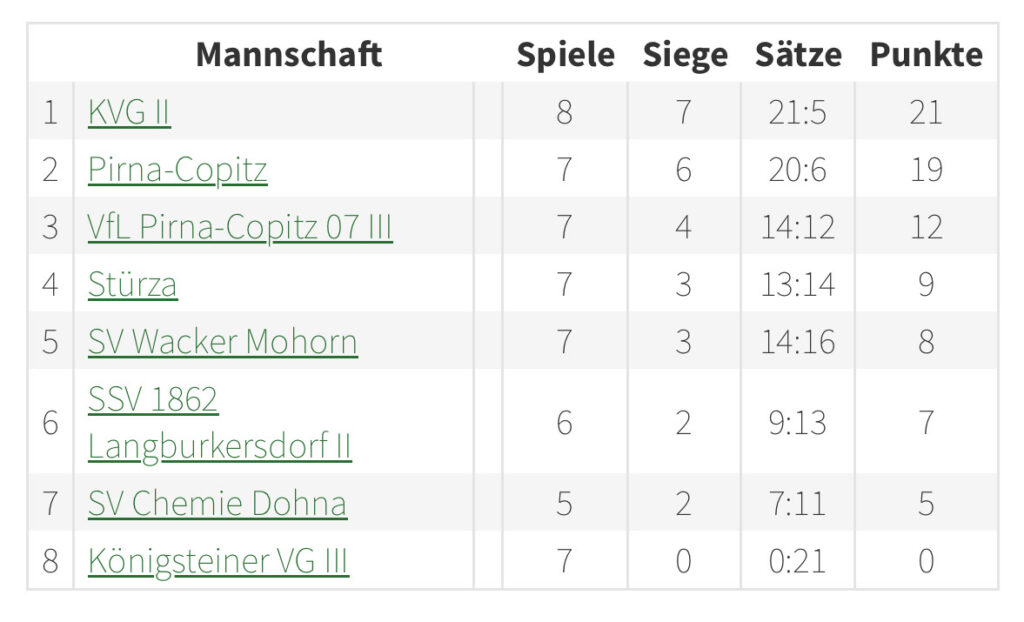Open SV Wacker Mohorn team page
Viewport: 1024px width, 622px height.
[x=222, y=343]
